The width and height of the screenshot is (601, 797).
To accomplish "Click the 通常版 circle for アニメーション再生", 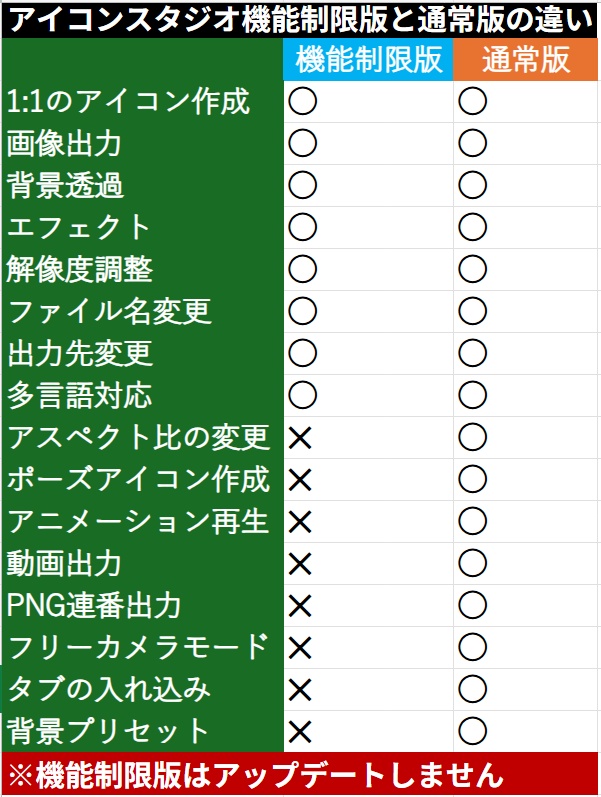I will pyautogui.click(x=472, y=522).
